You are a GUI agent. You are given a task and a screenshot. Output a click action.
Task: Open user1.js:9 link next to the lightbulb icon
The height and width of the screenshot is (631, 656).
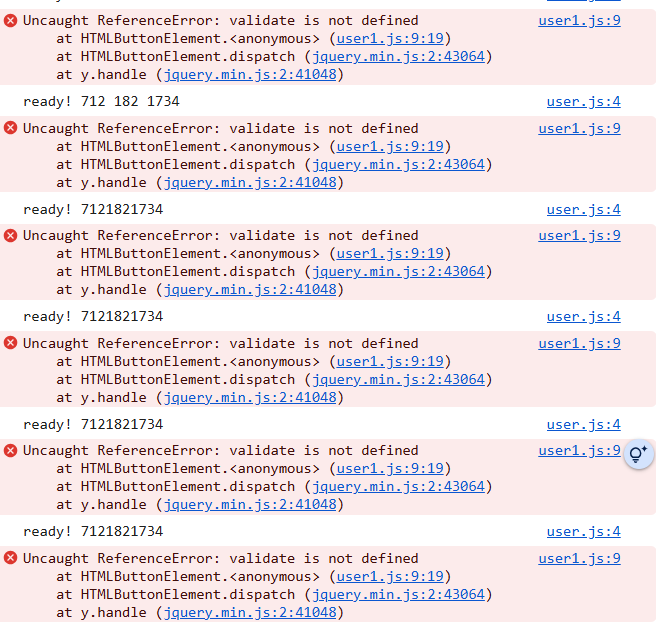point(579,450)
